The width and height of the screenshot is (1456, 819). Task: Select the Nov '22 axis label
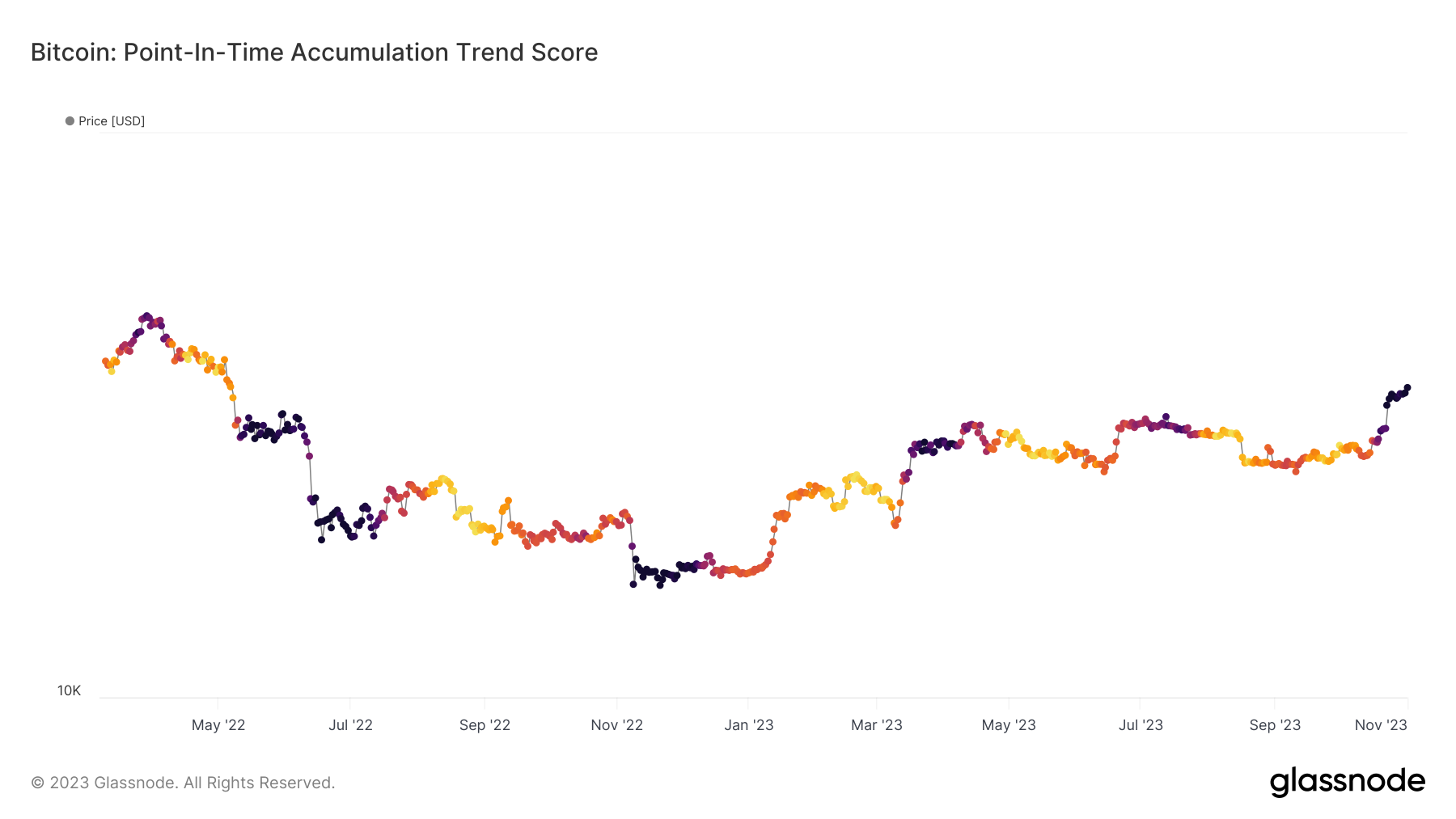pyautogui.click(x=616, y=725)
